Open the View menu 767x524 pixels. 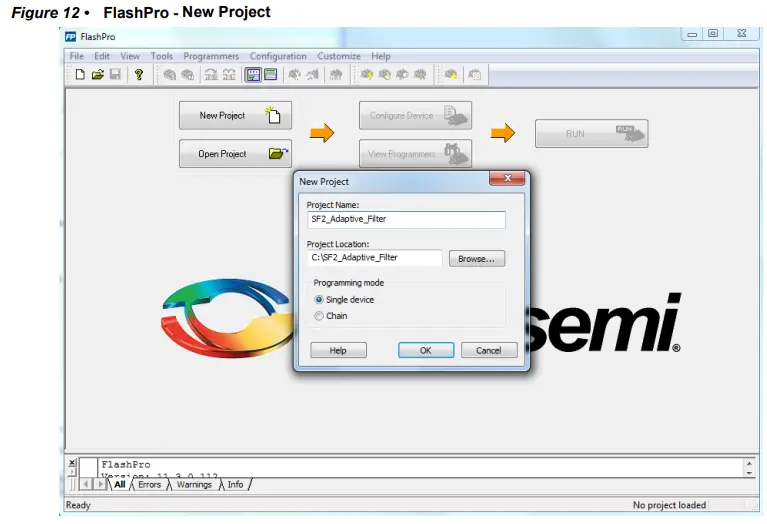[130, 56]
